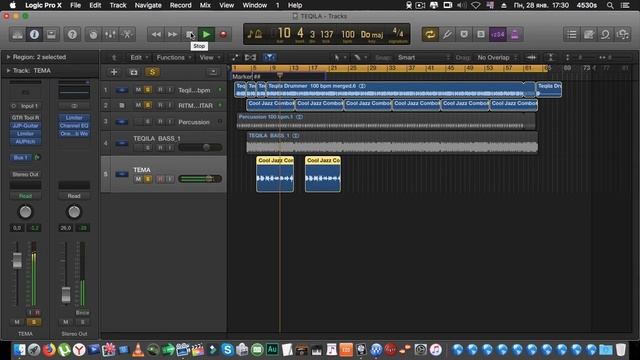The width and height of the screenshot is (640, 360).
Task: Click the TEMA channel strip pan knob
Action: (25, 212)
